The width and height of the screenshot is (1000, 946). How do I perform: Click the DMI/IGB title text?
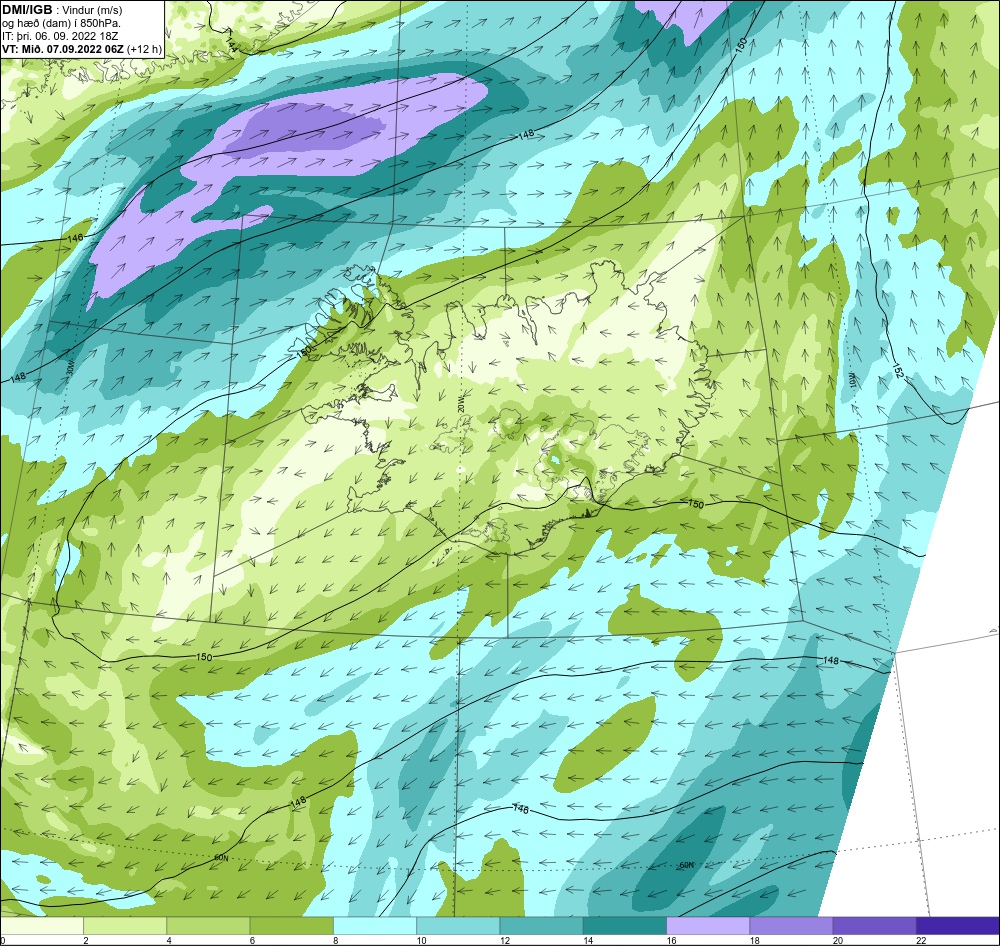(x=27, y=10)
